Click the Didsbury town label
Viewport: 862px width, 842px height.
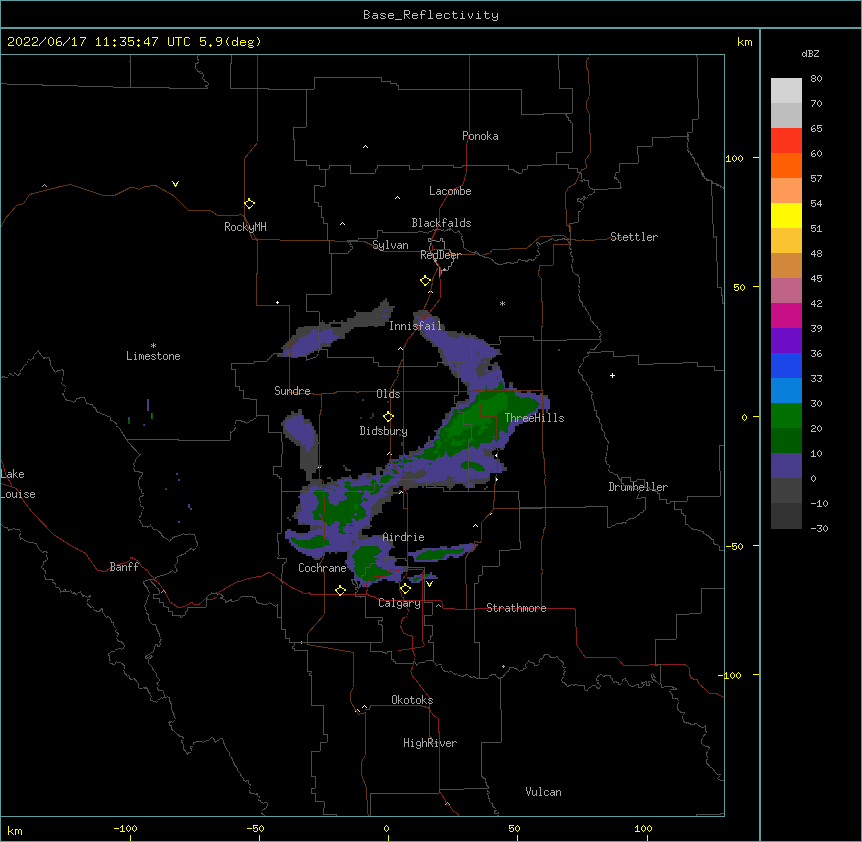pyautogui.click(x=383, y=431)
